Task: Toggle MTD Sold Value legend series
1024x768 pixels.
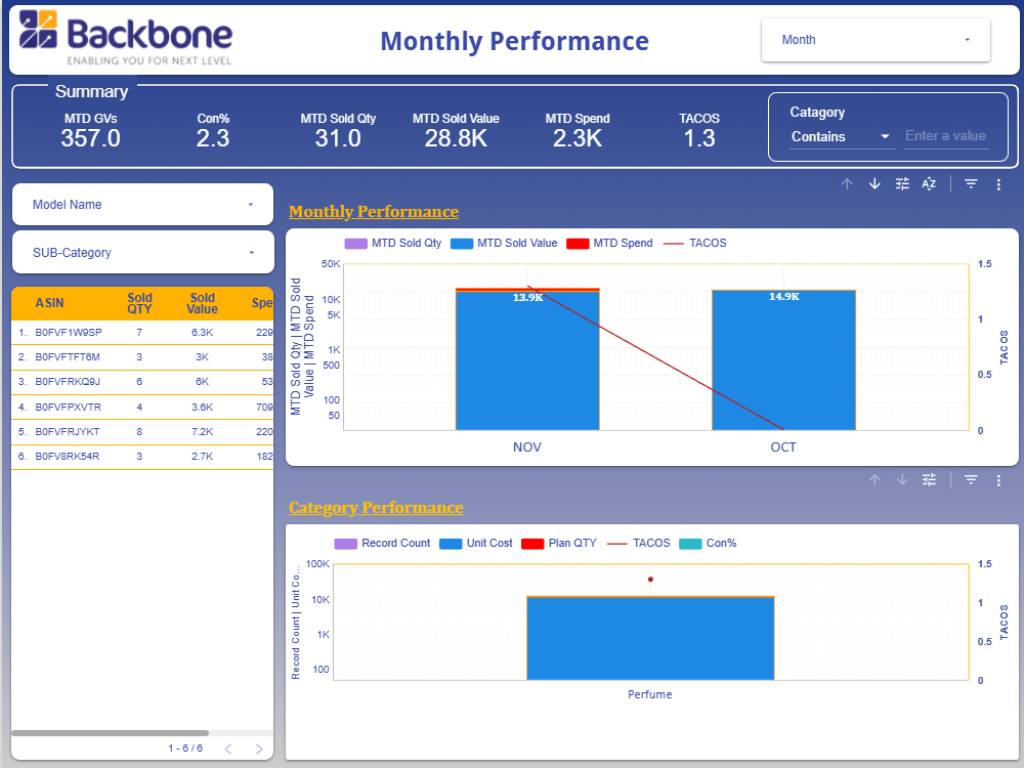Action: 505,243
